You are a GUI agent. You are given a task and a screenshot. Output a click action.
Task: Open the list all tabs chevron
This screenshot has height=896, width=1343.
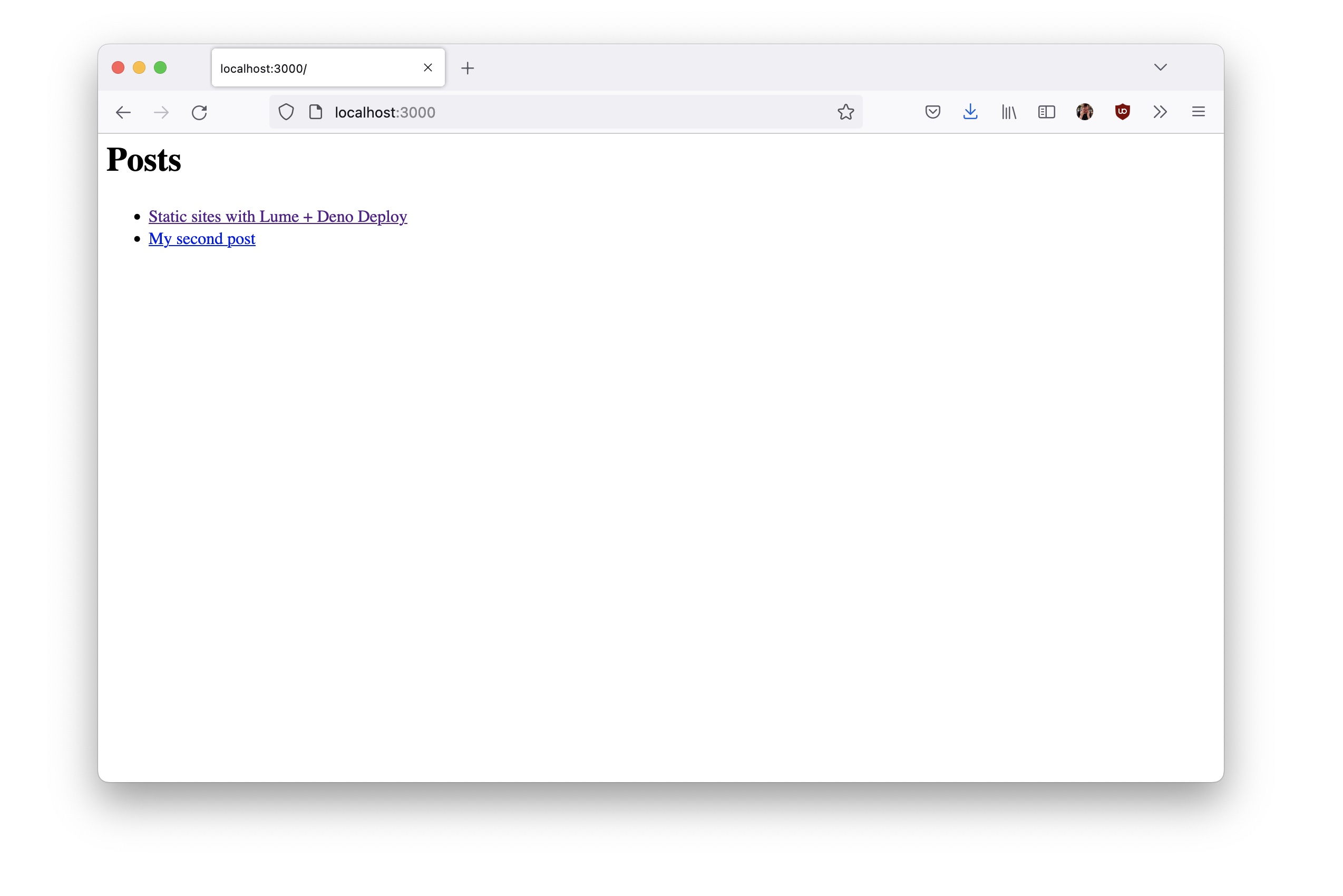[1160, 67]
